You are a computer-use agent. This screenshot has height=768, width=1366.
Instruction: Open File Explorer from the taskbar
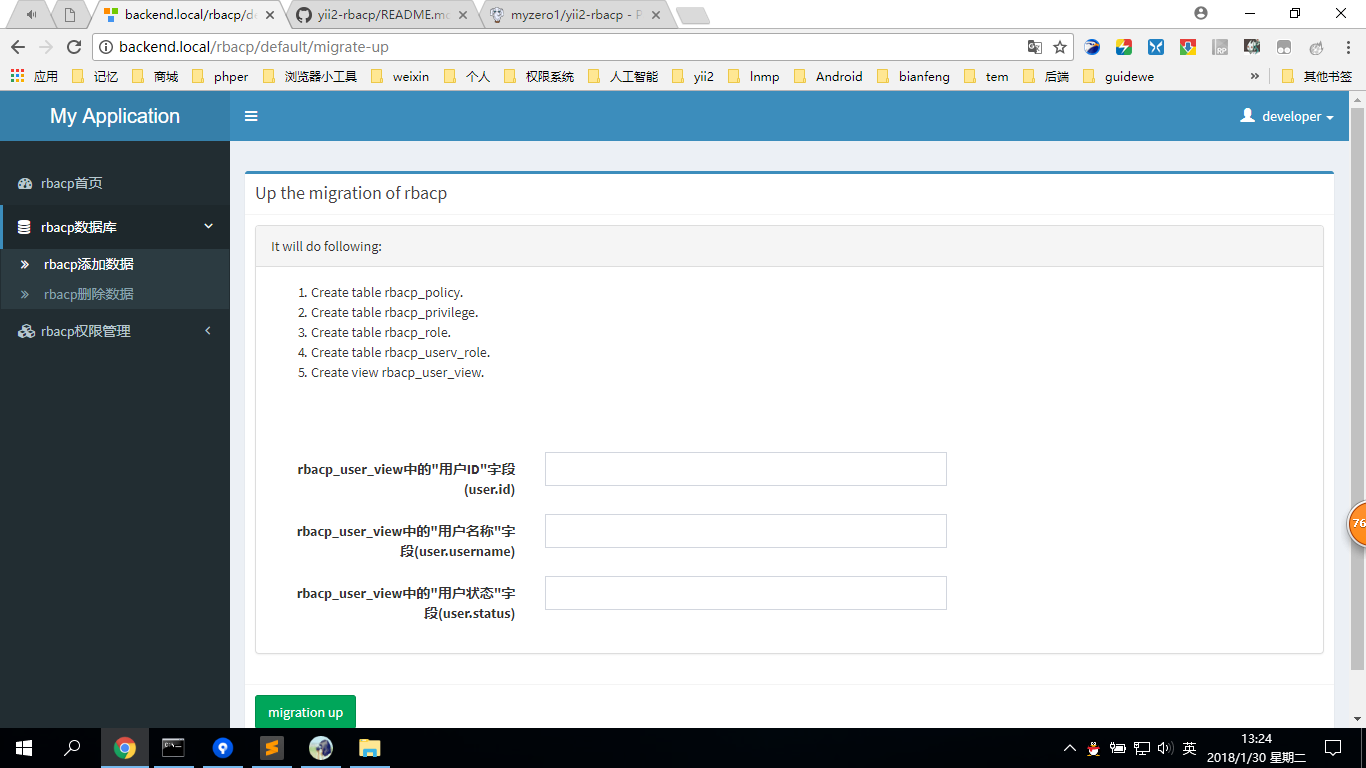click(x=370, y=748)
